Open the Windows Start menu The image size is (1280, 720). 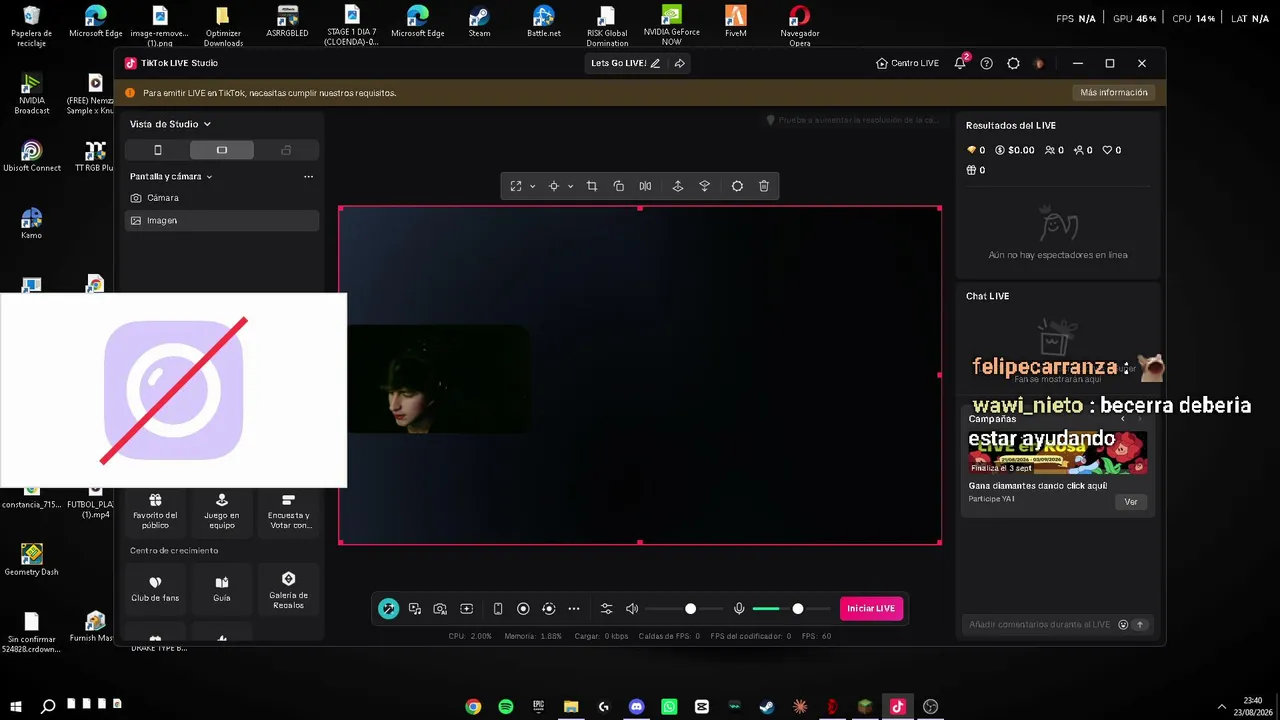click(15, 707)
